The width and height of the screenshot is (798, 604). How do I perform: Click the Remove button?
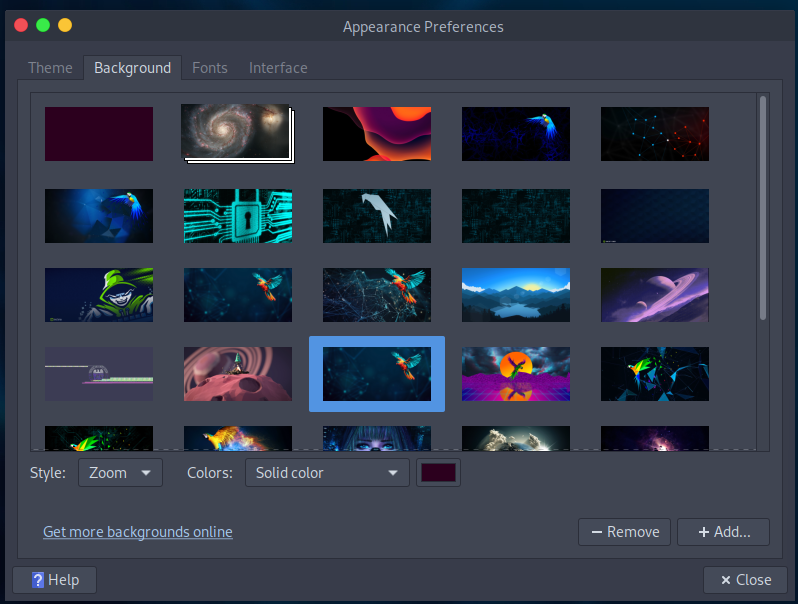point(624,532)
